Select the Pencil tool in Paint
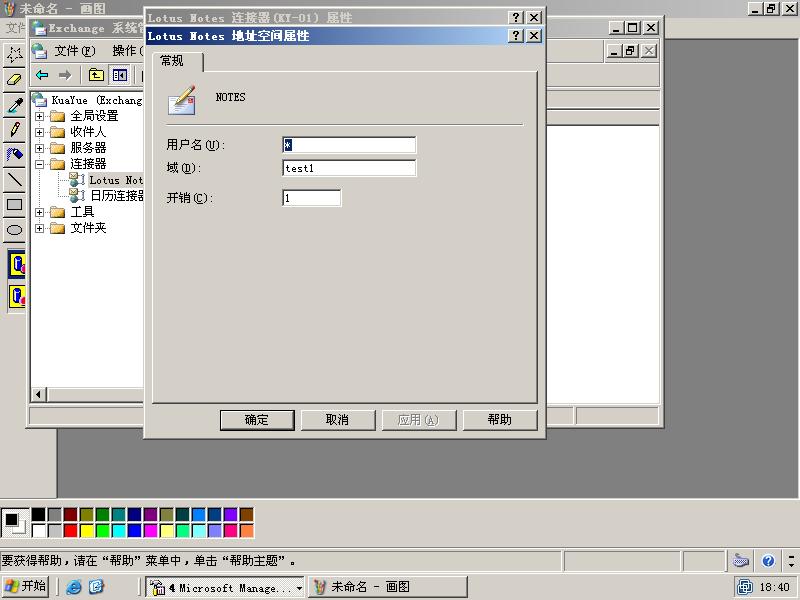800x600 pixels. (x=14, y=130)
